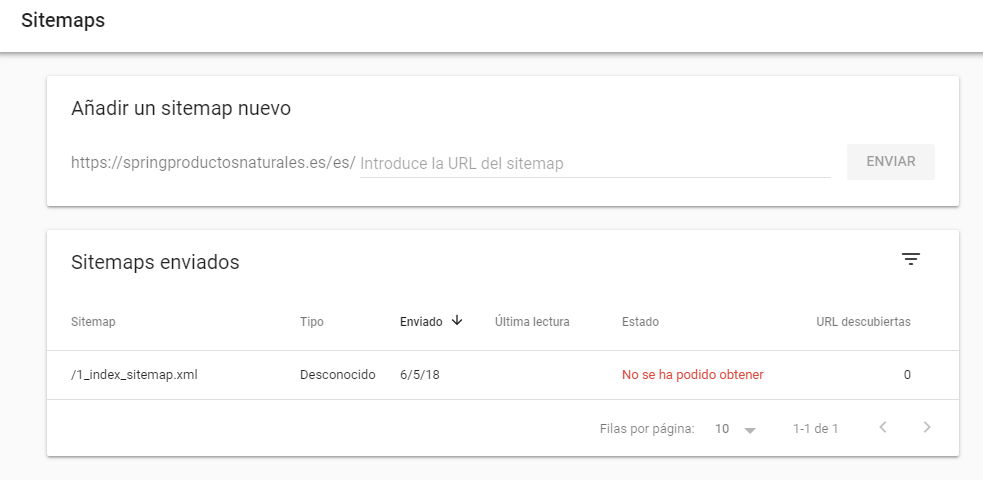983x480 pixels.
Task: Click the 1-1 de 1 pagination text
Action: [x=815, y=429]
